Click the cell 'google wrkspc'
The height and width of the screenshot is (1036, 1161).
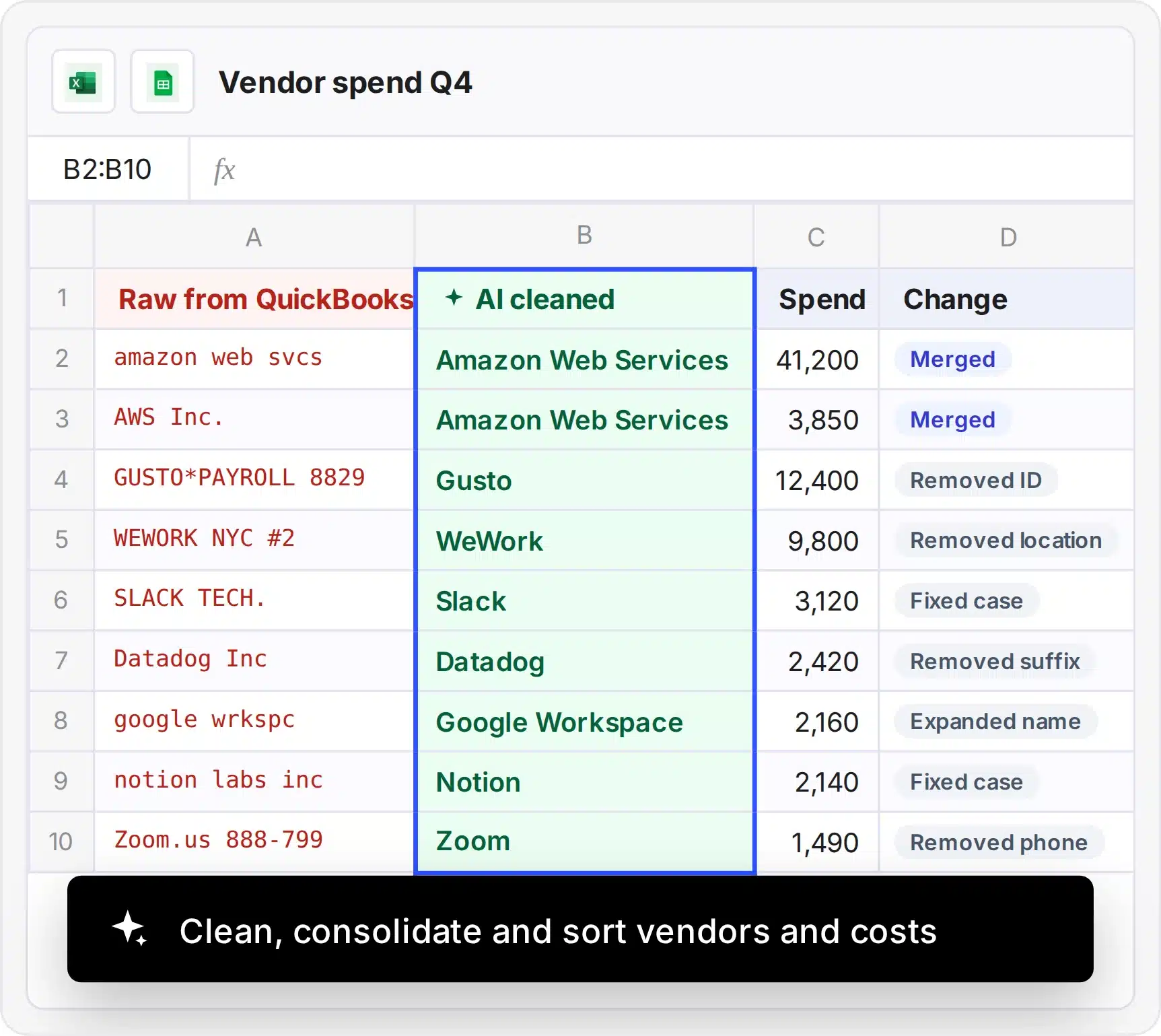[x=254, y=721]
